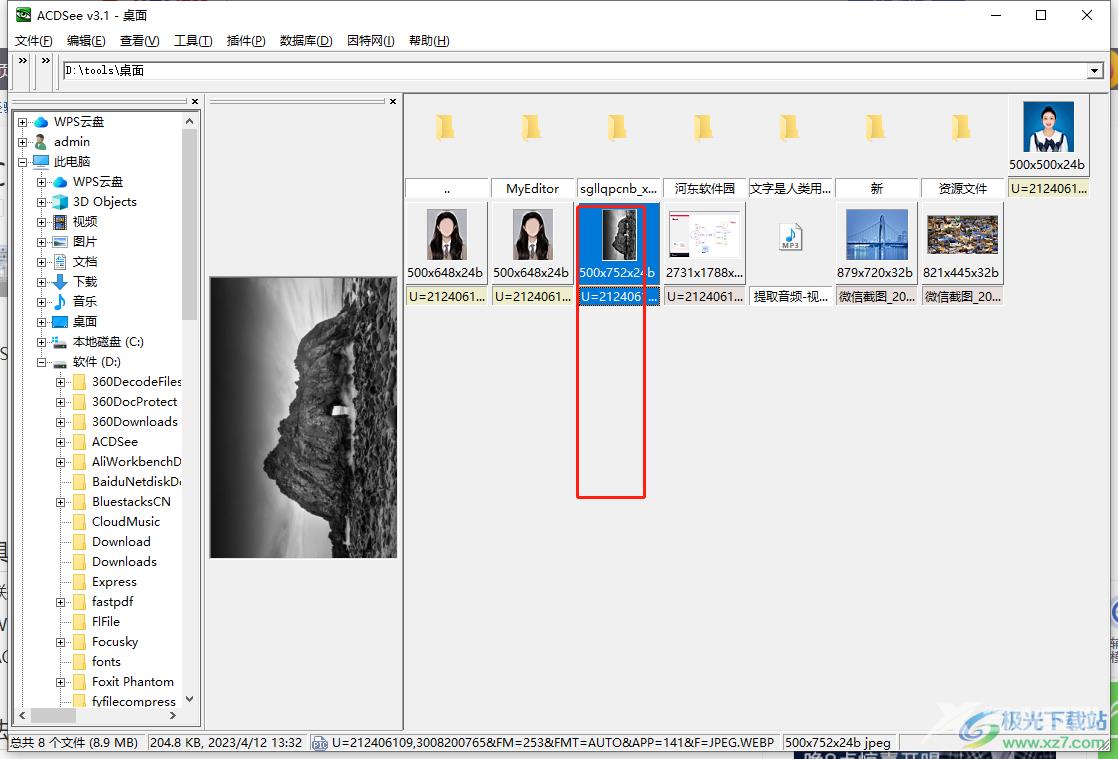Expand the 360DecodeFiles folder node
Screen dimensions: 1118x759
(61, 382)
